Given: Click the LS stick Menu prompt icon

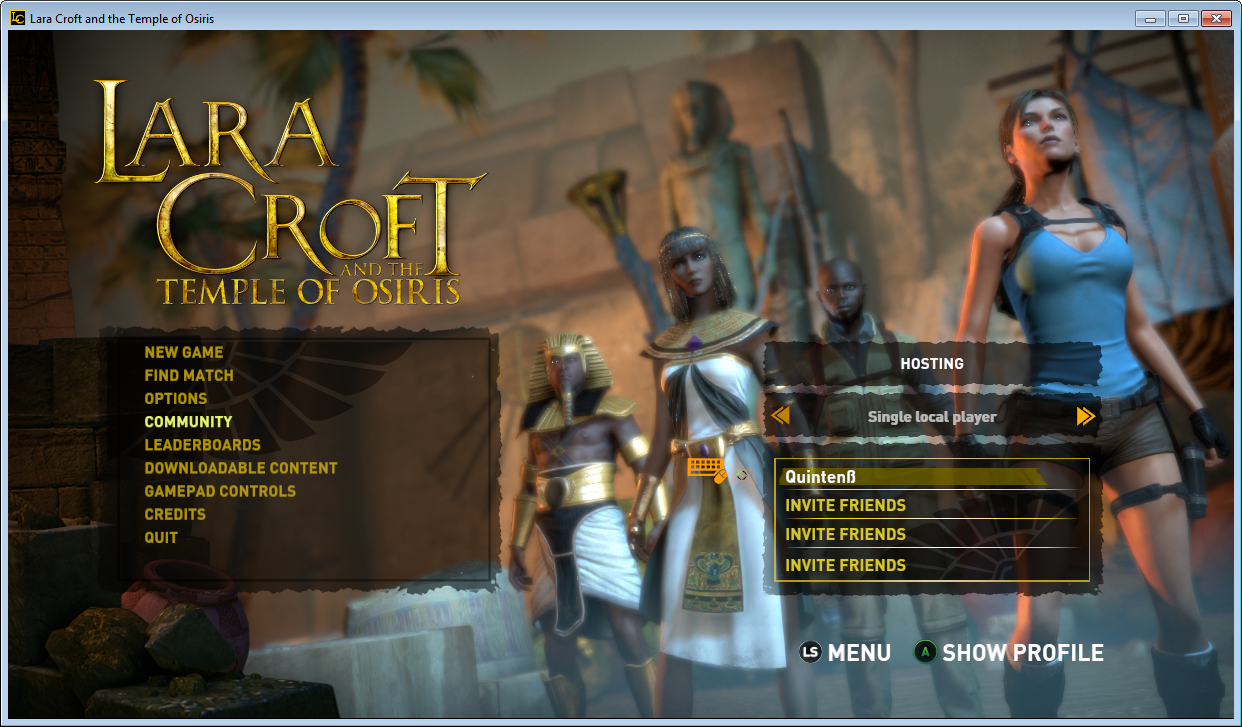Looking at the screenshot, I should pyautogui.click(x=810, y=653).
